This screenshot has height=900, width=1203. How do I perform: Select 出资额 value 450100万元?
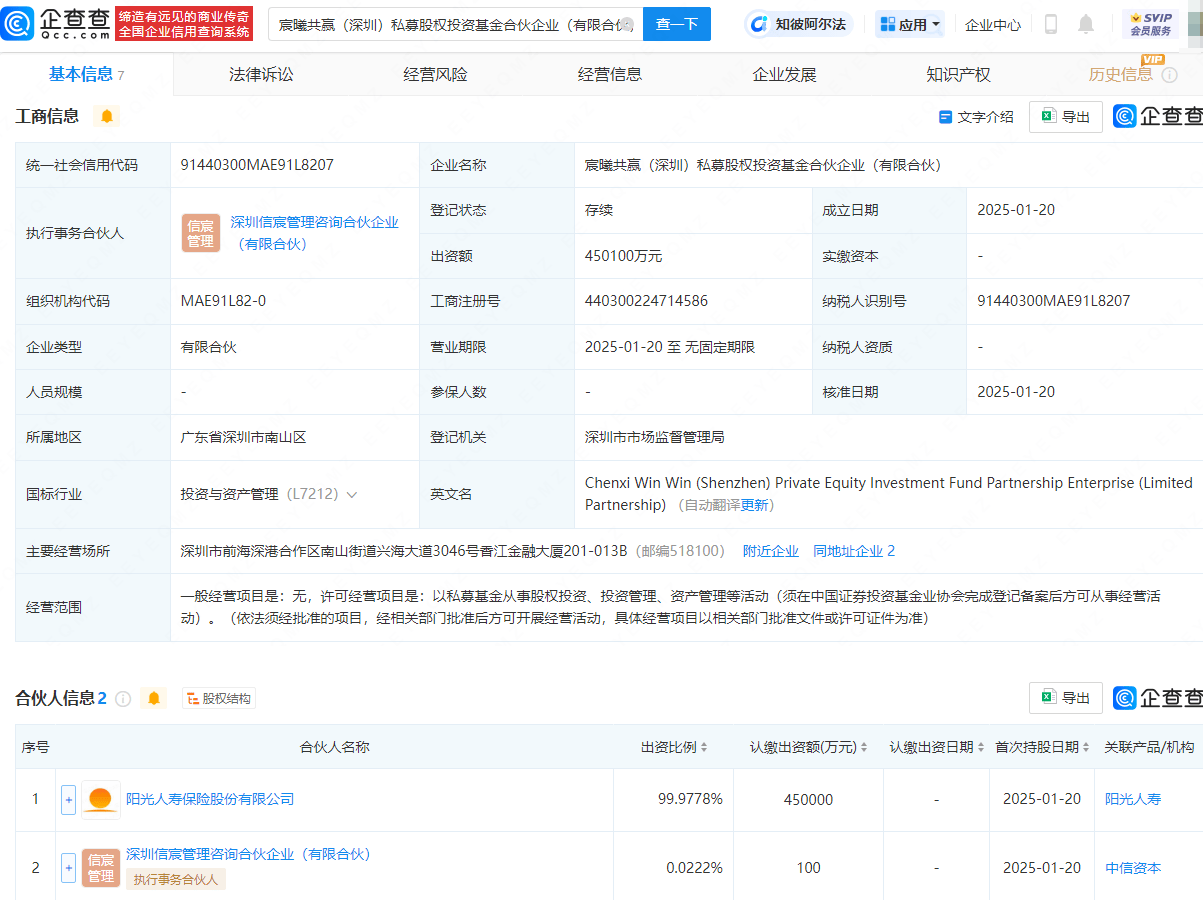pyautogui.click(x=623, y=256)
